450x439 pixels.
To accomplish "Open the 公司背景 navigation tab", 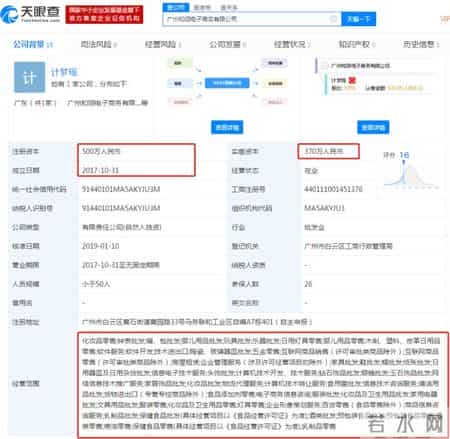I will pos(33,44).
